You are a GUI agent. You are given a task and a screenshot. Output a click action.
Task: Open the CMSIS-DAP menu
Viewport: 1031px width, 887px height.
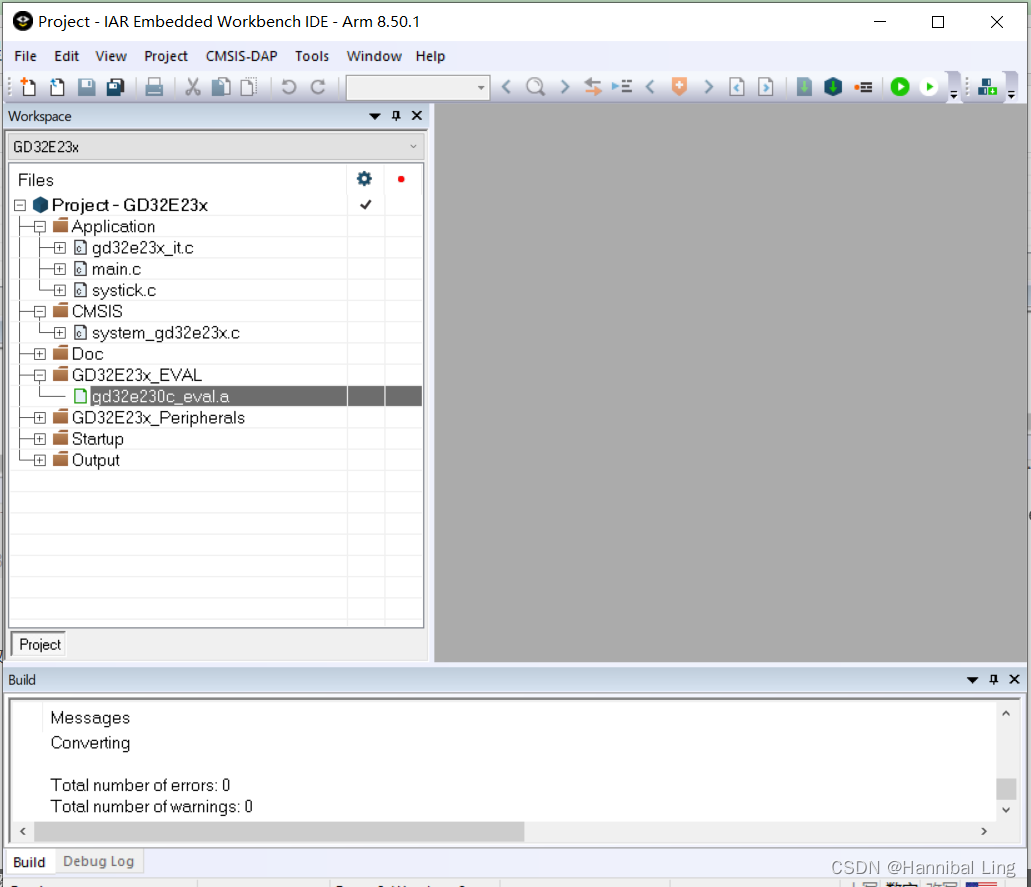pos(241,56)
